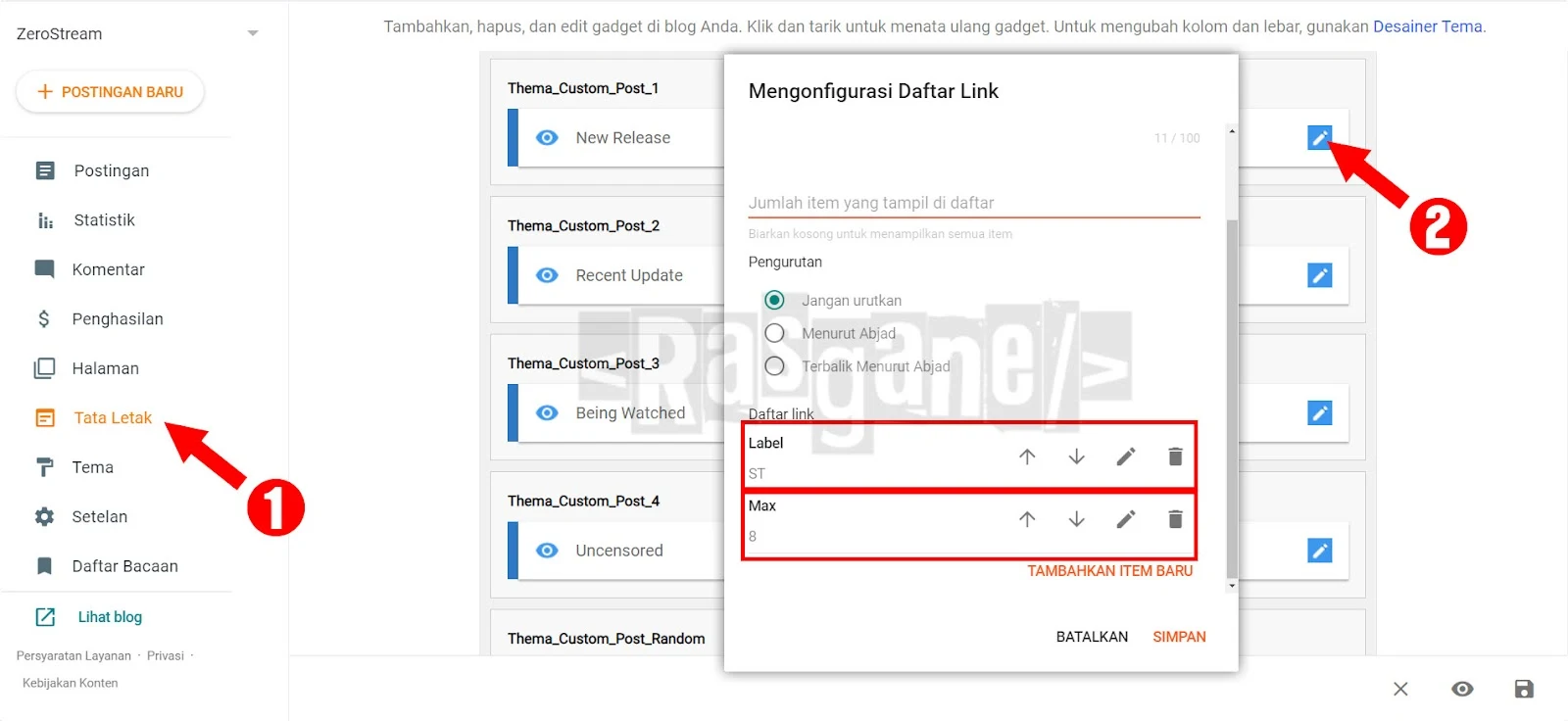Click the dialog scrollbar down arrow
Viewport: 1568px width, 721px height.
click(x=1232, y=586)
